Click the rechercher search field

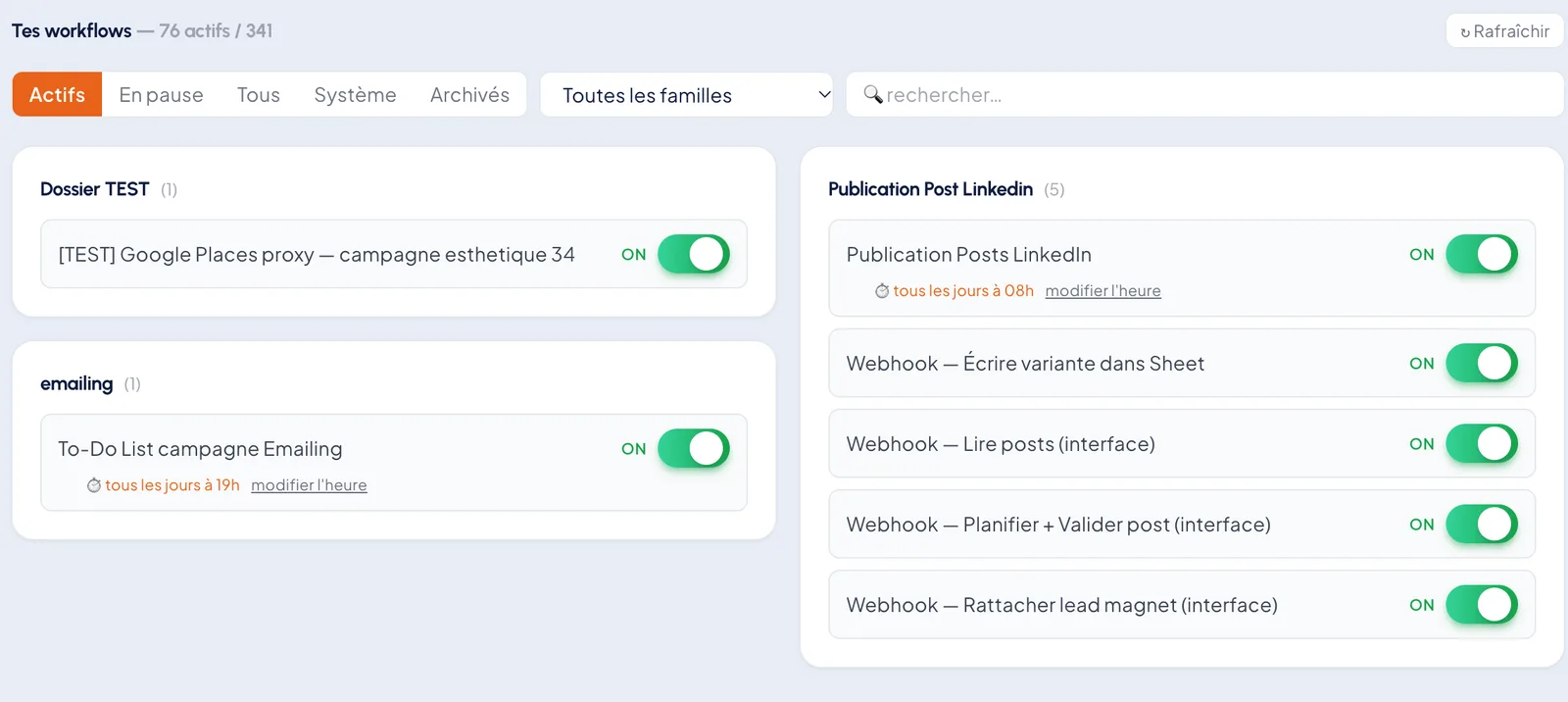(1204, 95)
